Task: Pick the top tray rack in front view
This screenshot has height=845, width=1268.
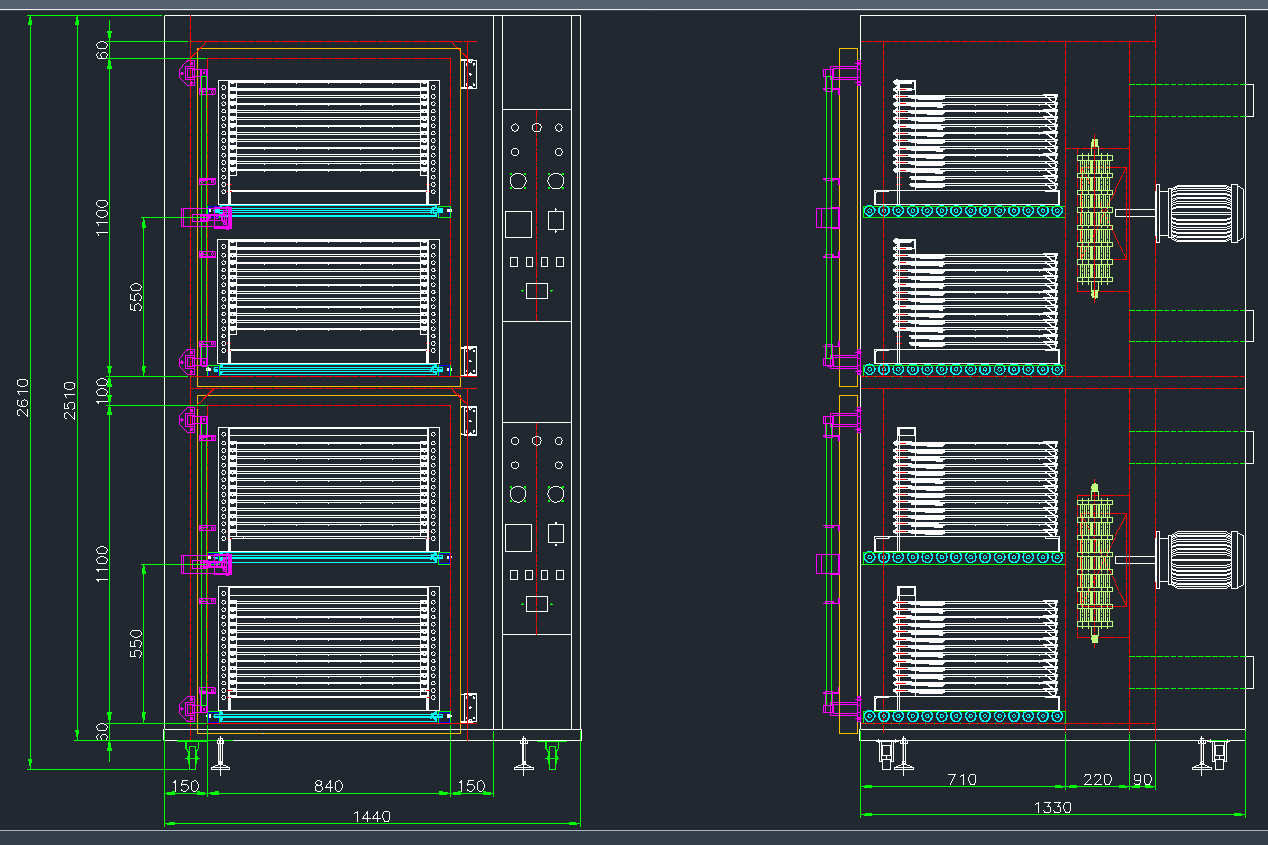Action: click(x=329, y=142)
